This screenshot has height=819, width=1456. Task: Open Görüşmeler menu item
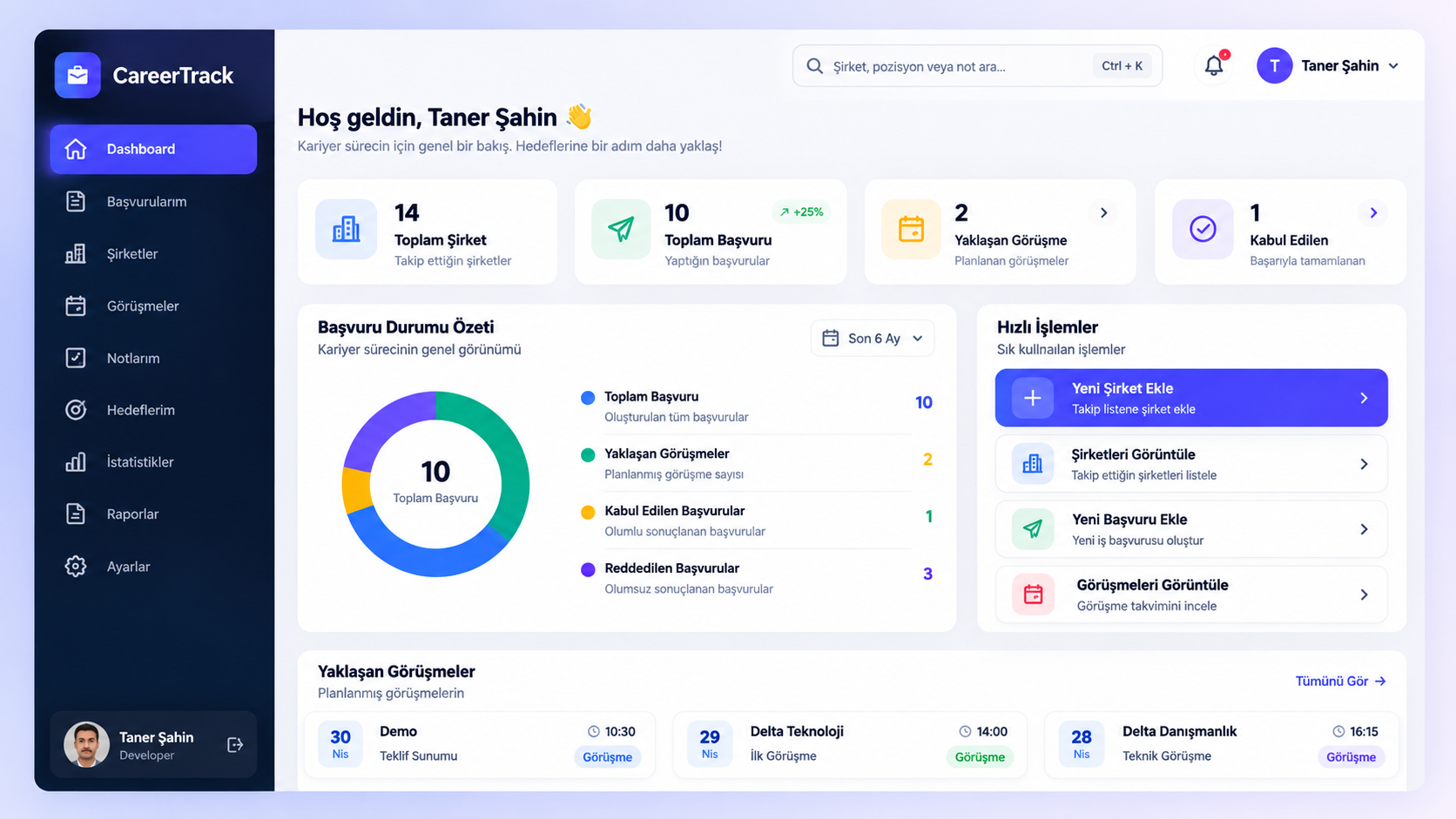click(x=153, y=305)
